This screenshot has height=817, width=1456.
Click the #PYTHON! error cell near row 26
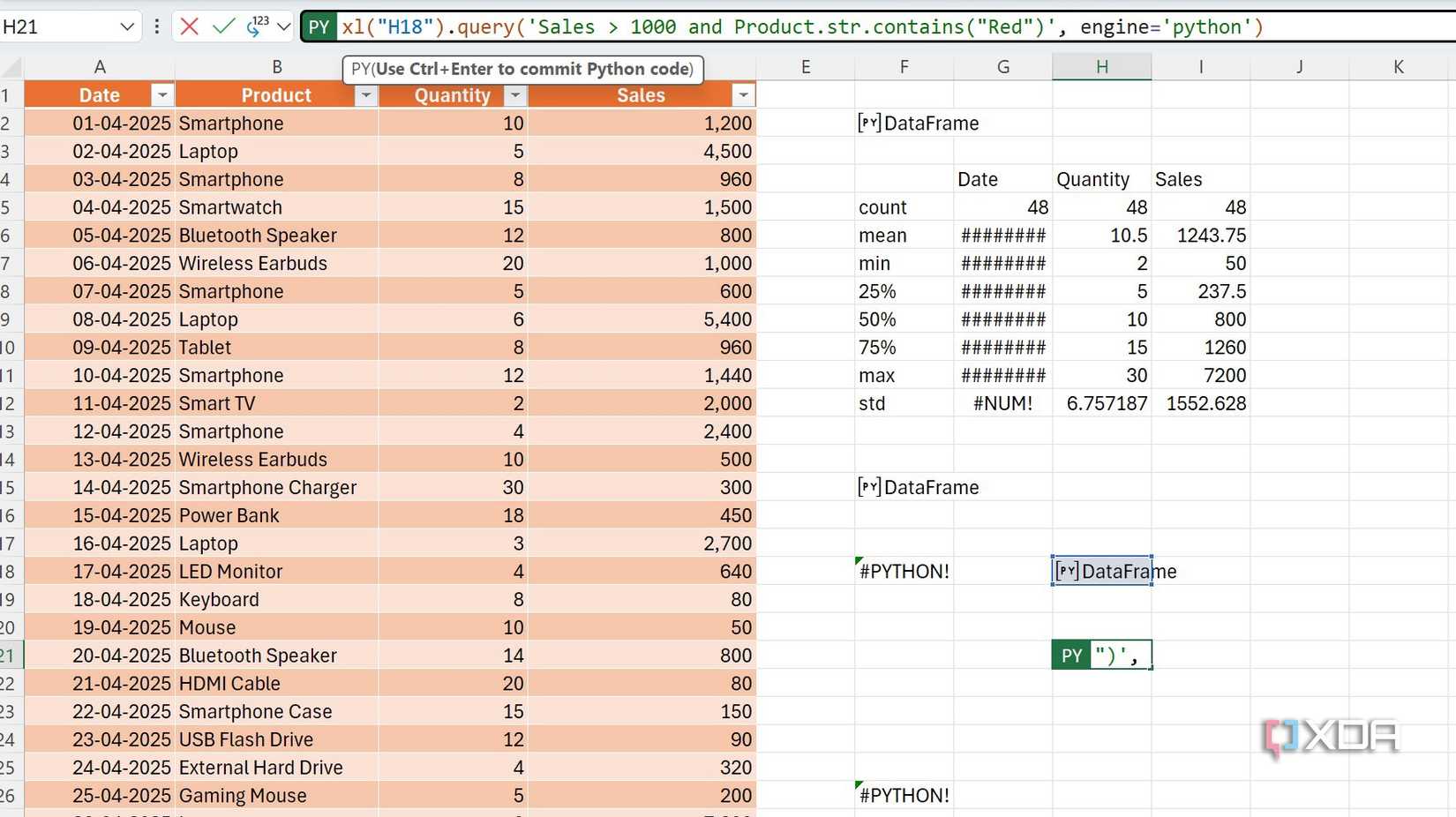click(904, 794)
